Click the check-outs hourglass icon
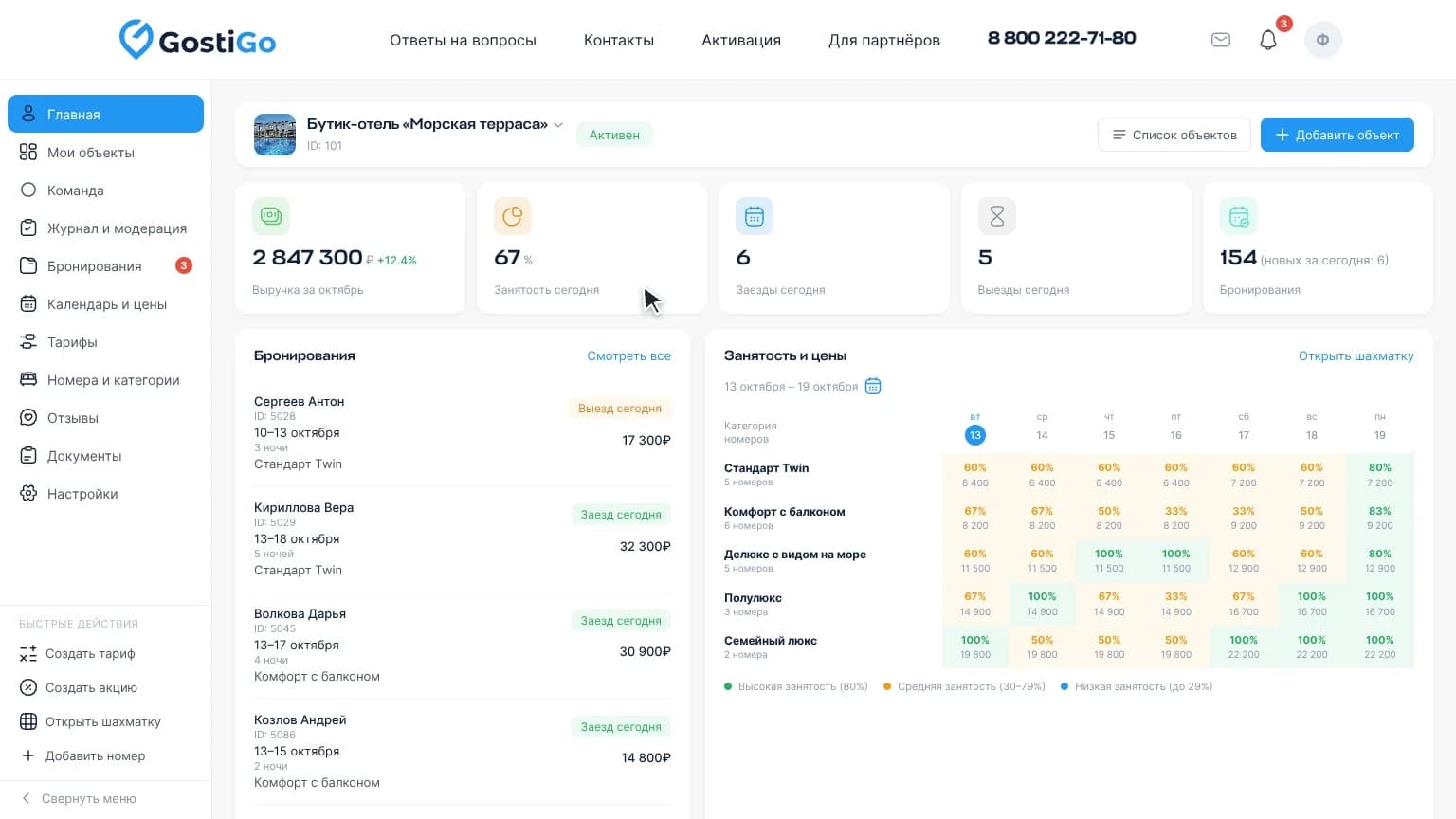This screenshot has width=1456, height=819. (997, 216)
